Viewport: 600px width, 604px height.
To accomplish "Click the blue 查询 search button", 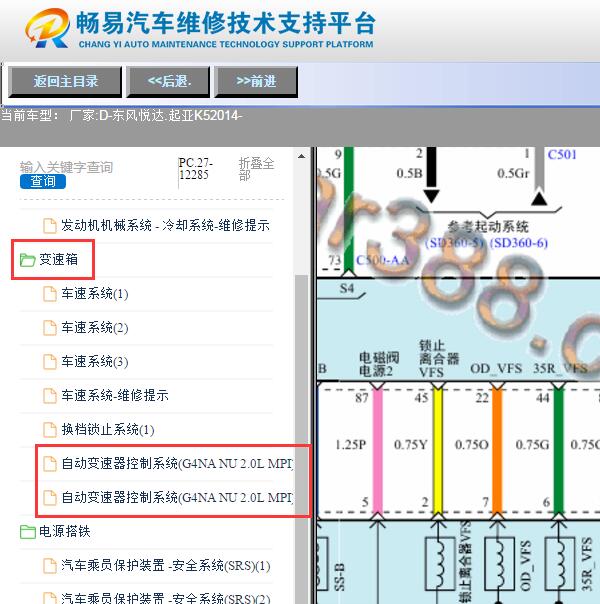I will 43,181.
